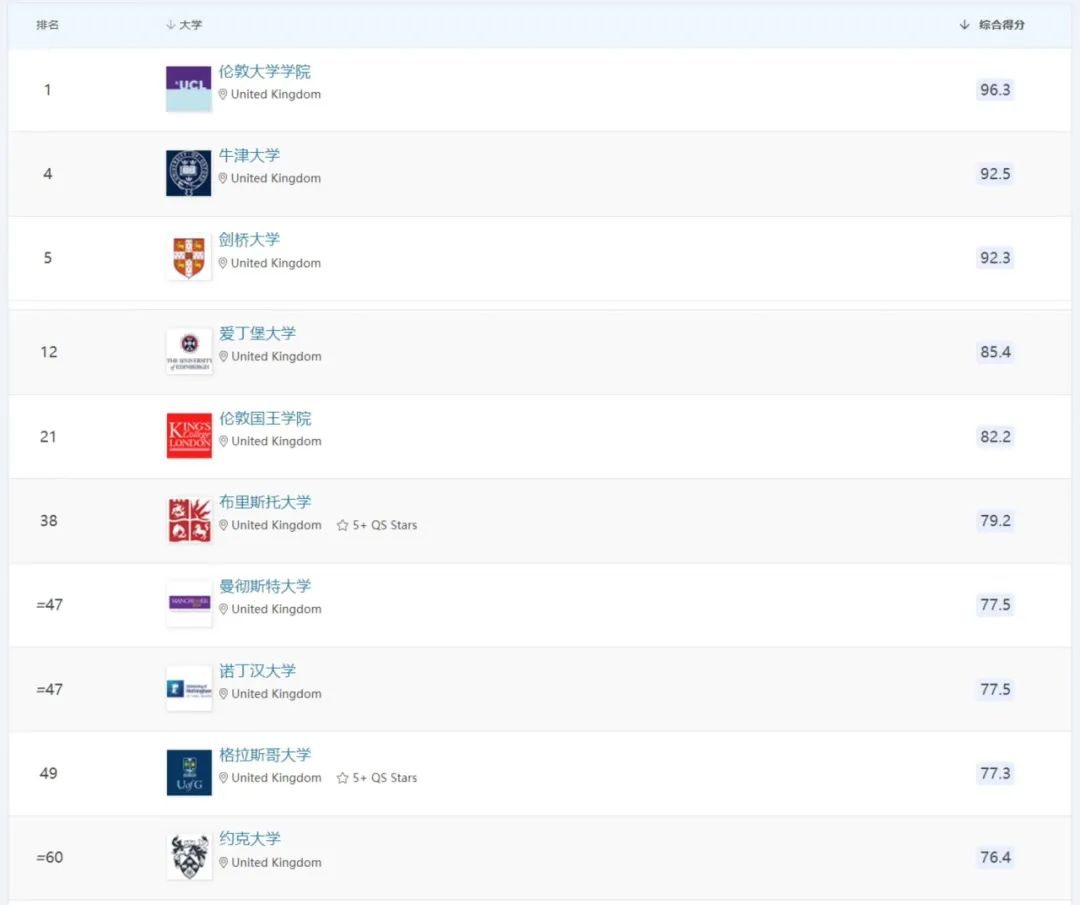This screenshot has height=905, width=1080.
Task: Click the 85.4 score badge
Action: (x=995, y=352)
